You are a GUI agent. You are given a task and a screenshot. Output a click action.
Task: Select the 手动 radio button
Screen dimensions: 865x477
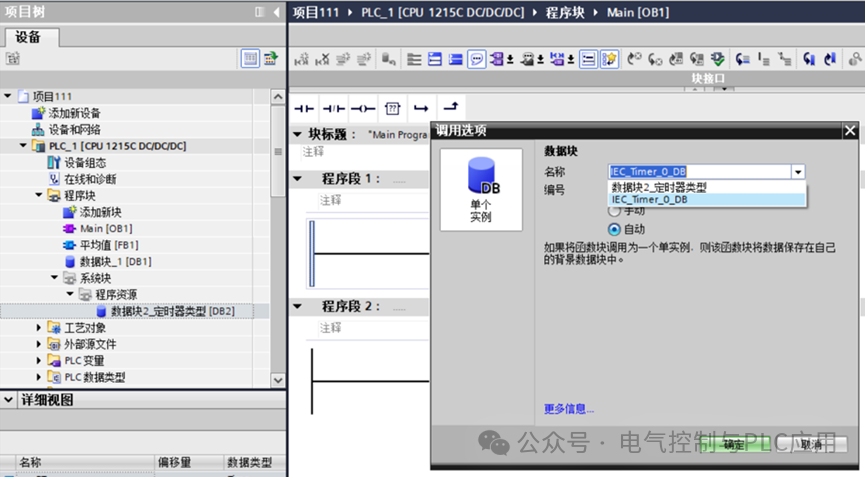[x=614, y=212]
